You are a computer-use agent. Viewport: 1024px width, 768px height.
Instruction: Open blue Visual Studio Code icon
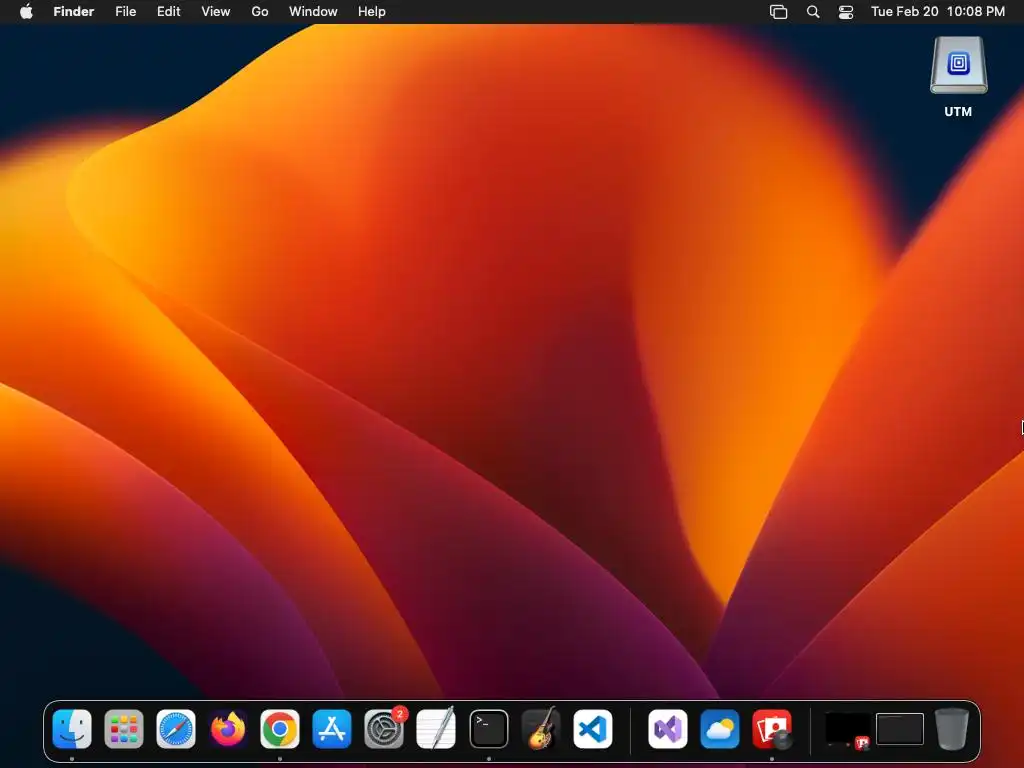tap(593, 729)
